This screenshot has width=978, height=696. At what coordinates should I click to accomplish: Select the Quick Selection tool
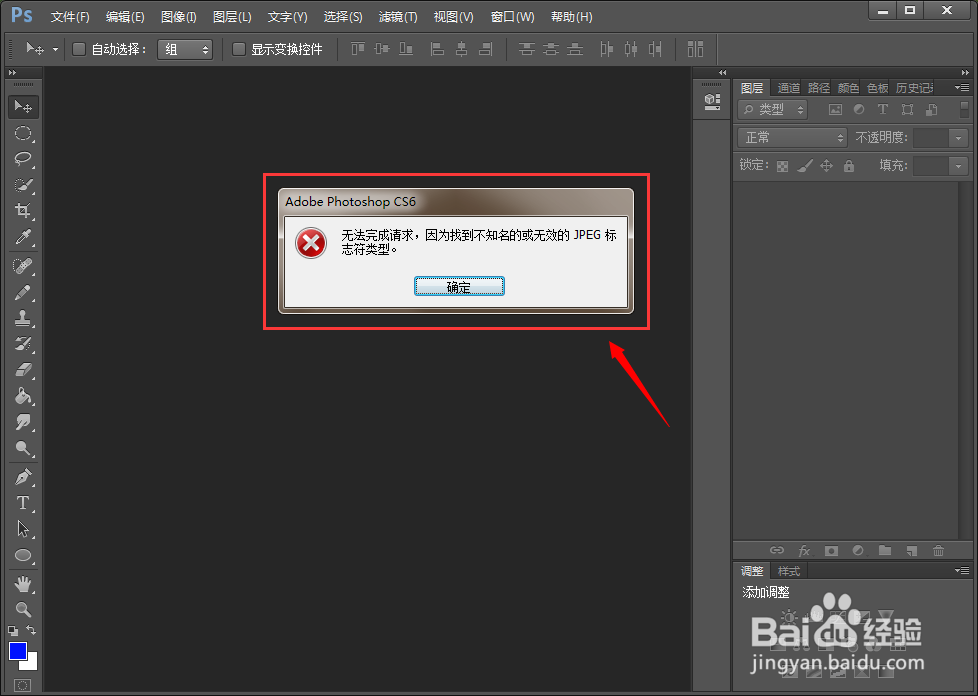tap(23, 185)
